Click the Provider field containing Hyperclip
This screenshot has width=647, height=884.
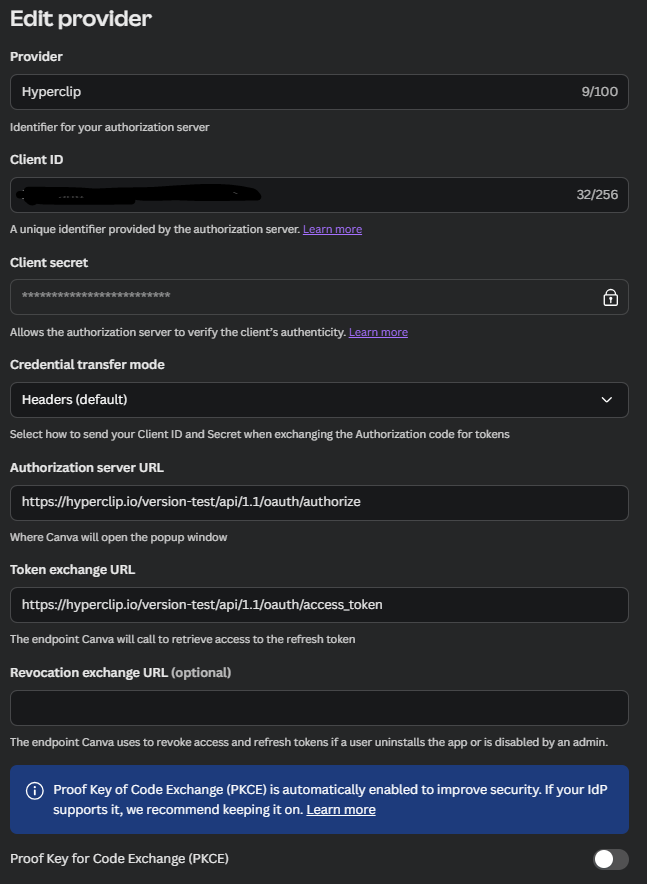(290, 92)
